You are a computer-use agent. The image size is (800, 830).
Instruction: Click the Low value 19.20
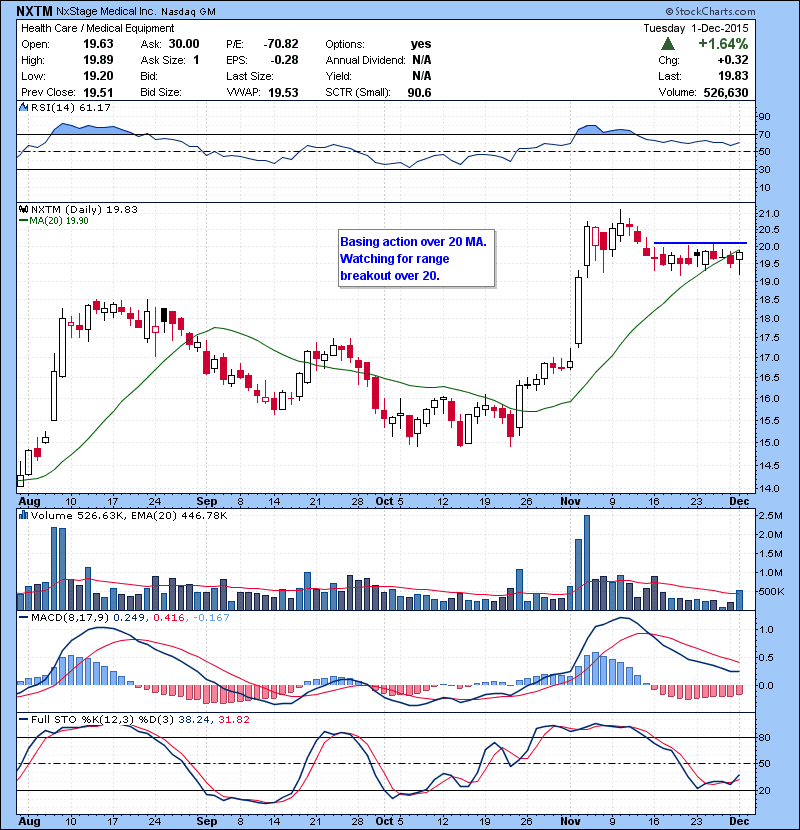[x=98, y=76]
